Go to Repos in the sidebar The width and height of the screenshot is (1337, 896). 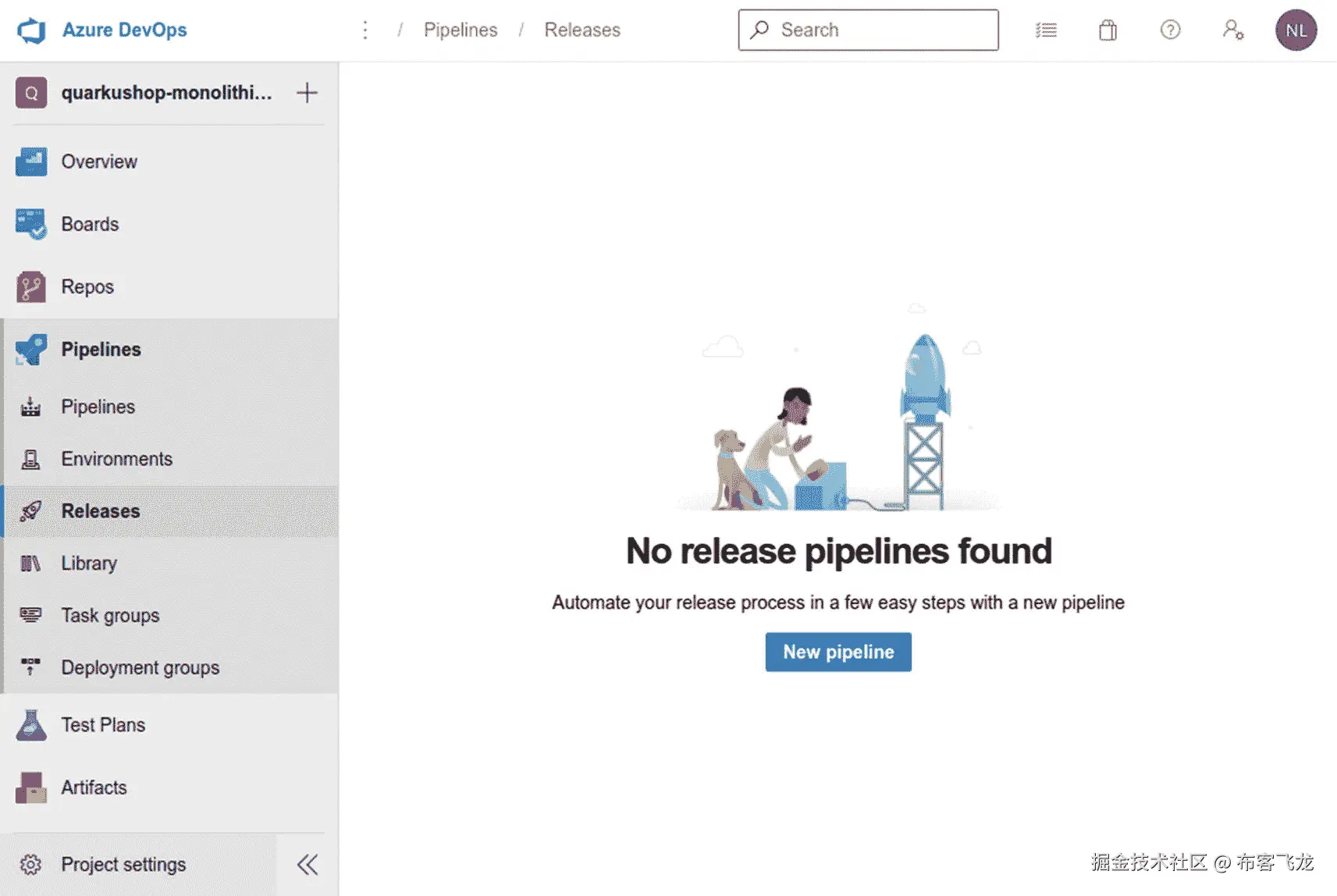(87, 286)
